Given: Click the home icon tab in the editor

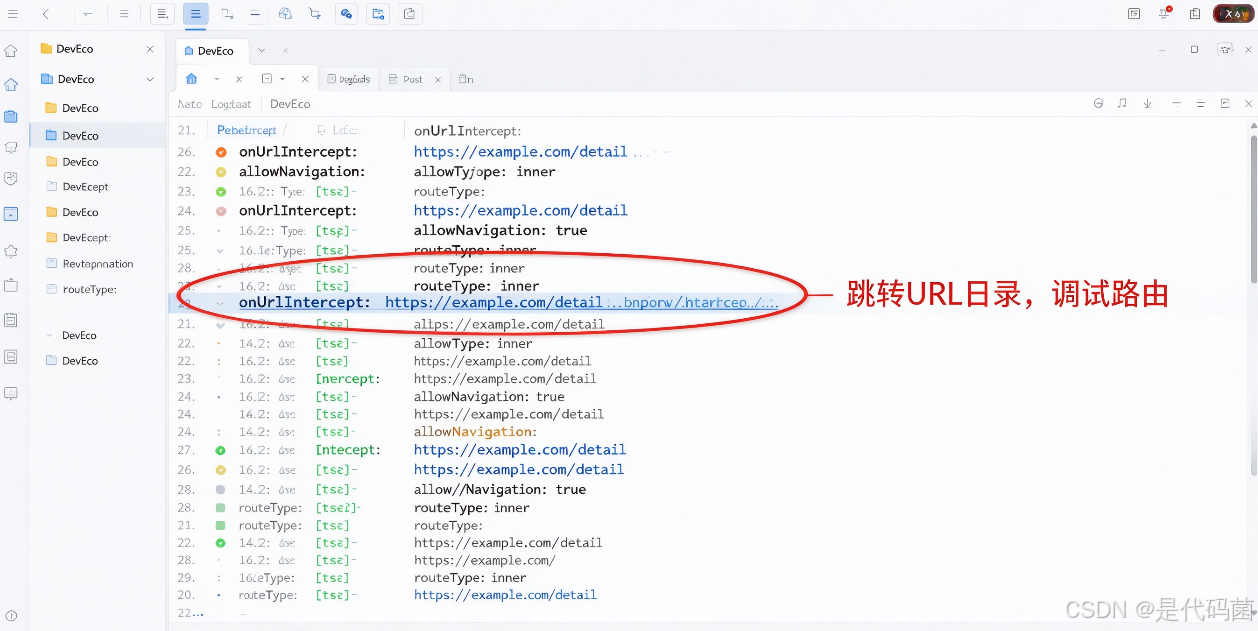Looking at the screenshot, I should (192, 78).
